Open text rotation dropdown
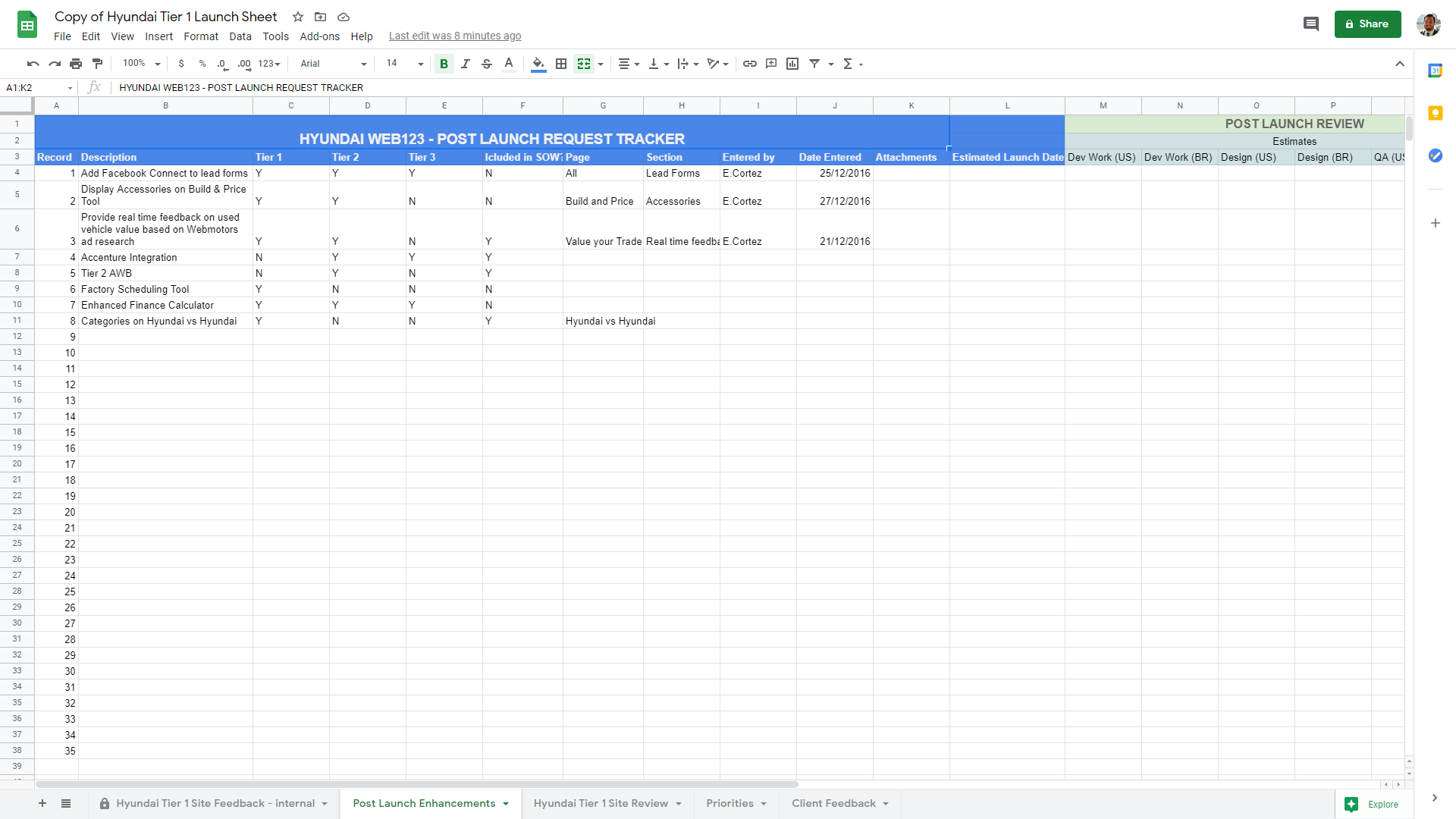Viewport: 1456px width, 819px height. pyautogui.click(x=717, y=64)
